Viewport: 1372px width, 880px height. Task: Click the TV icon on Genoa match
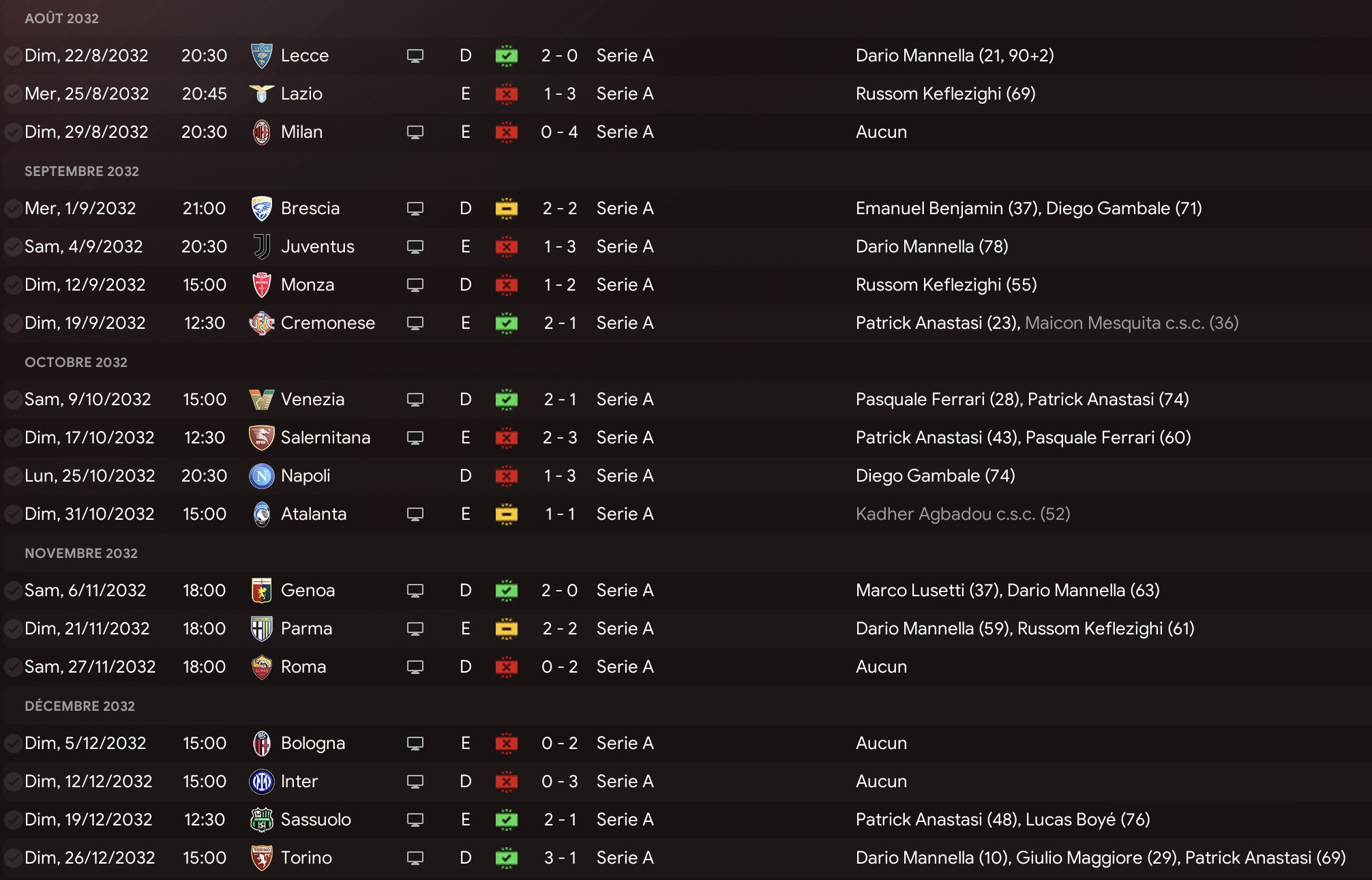point(415,591)
